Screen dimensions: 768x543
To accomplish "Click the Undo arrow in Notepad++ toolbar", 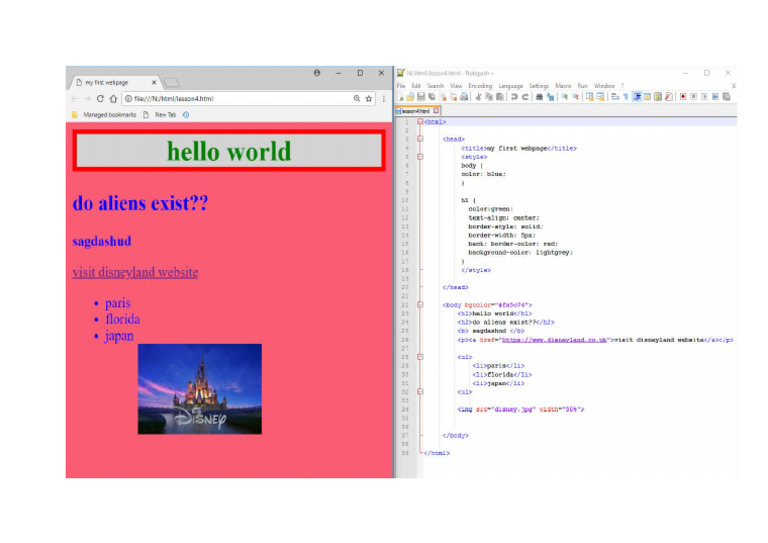I will 514,97.
